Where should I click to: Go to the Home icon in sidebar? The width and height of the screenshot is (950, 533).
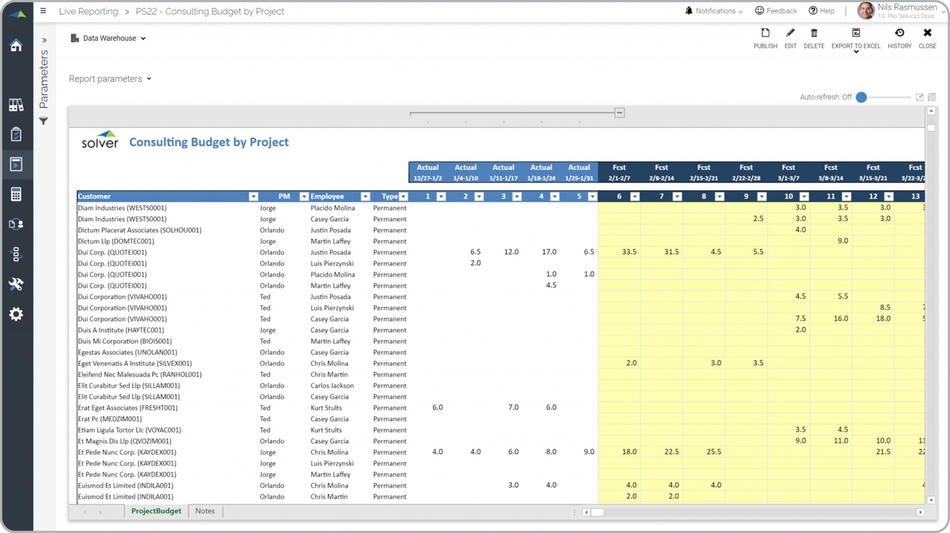click(16, 46)
